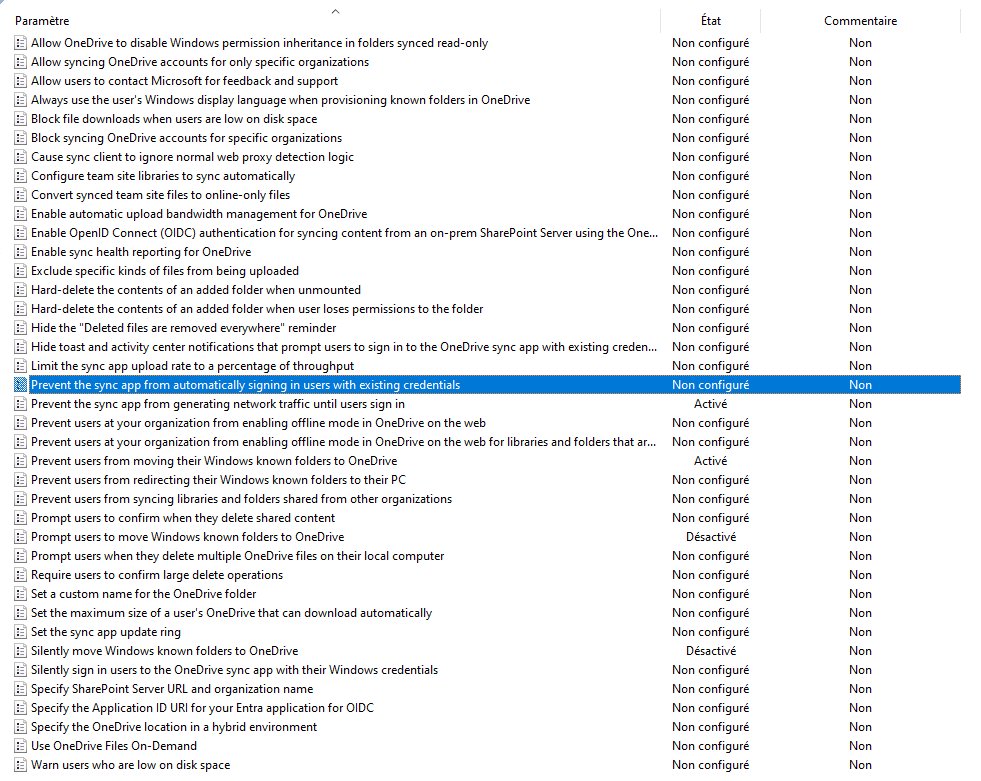Screen dimensions: 981x781
Task: Click the icon beside "Allow users to contact Microsoft for feedback and support"
Action: [x=21, y=81]
